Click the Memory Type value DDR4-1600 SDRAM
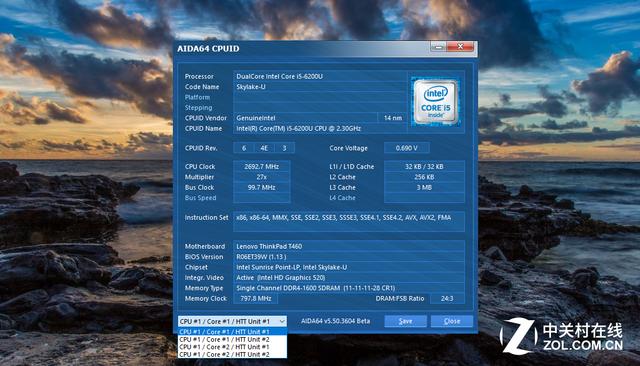 point(349,288)
